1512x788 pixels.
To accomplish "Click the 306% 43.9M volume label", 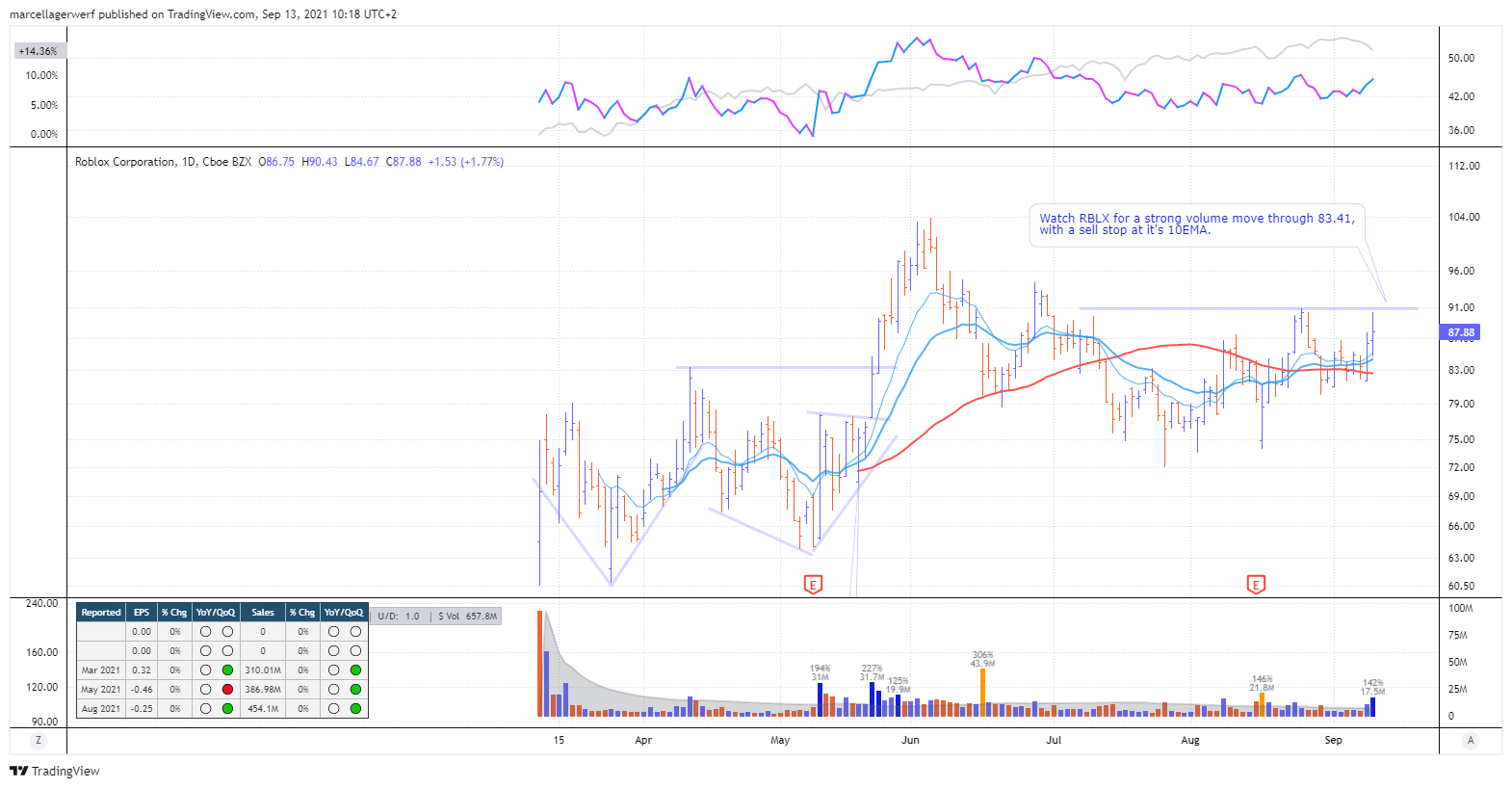I will (982, 660).
